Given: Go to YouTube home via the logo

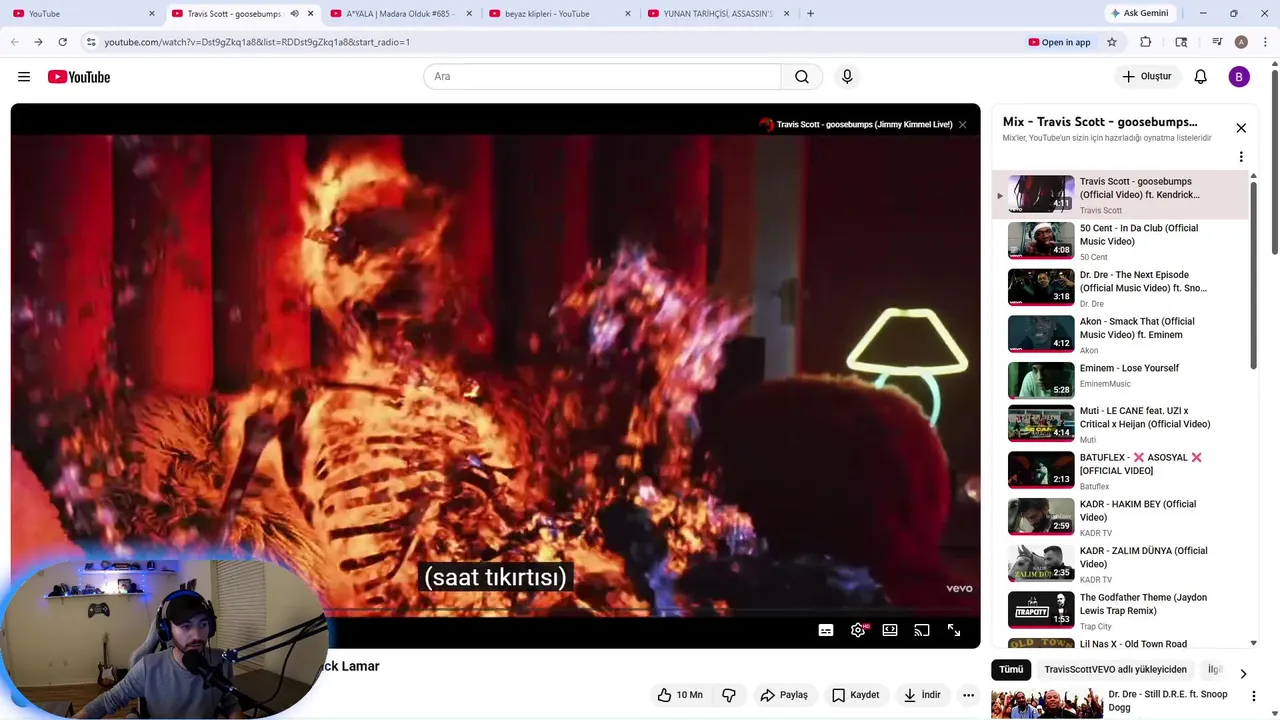Looking at the screenshot, I should coord(79,77).
